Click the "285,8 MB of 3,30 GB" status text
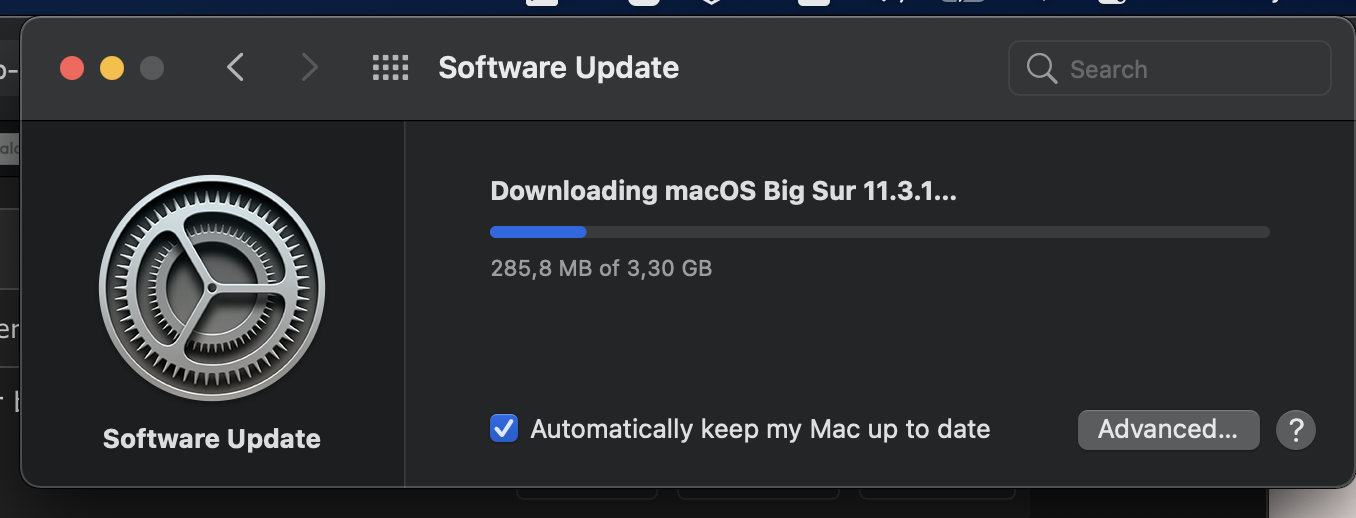 tap(601, 268)
